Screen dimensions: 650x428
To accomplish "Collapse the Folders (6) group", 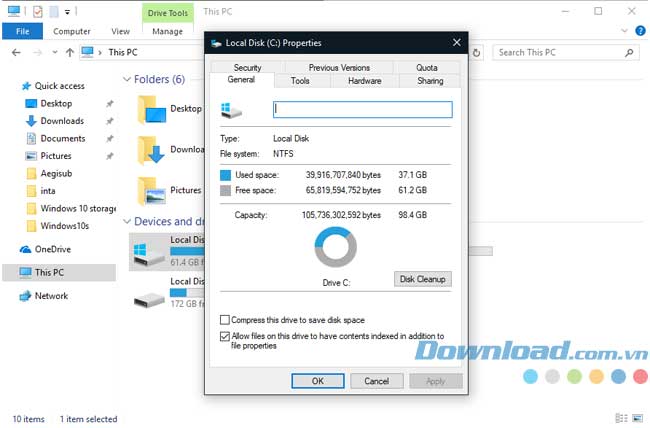I will point(127,79).
